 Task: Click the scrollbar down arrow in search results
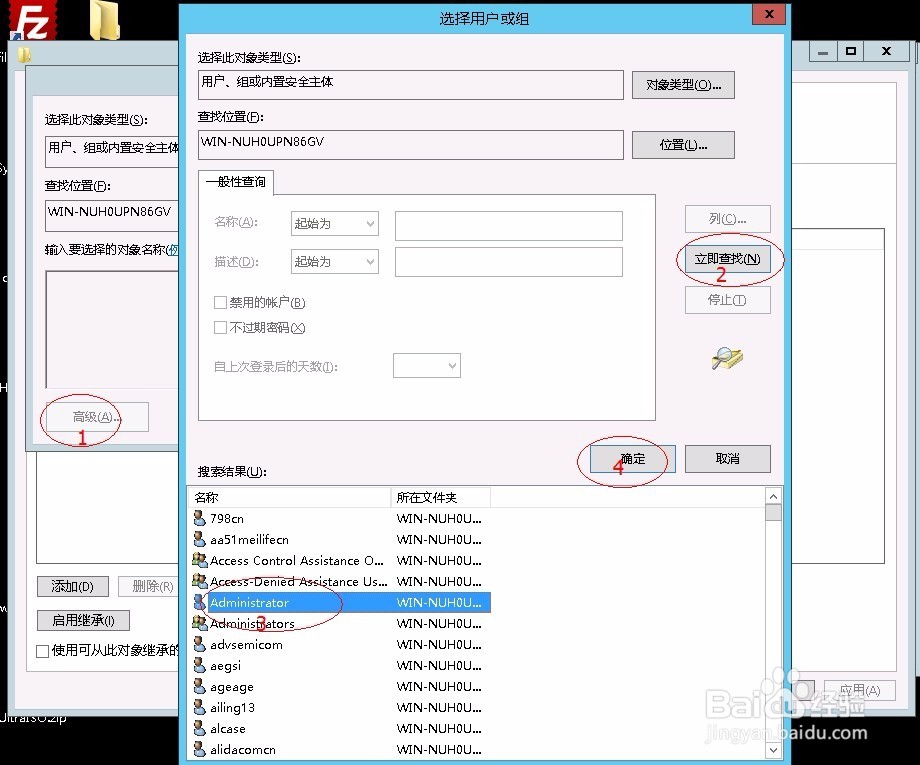[773, 749]
